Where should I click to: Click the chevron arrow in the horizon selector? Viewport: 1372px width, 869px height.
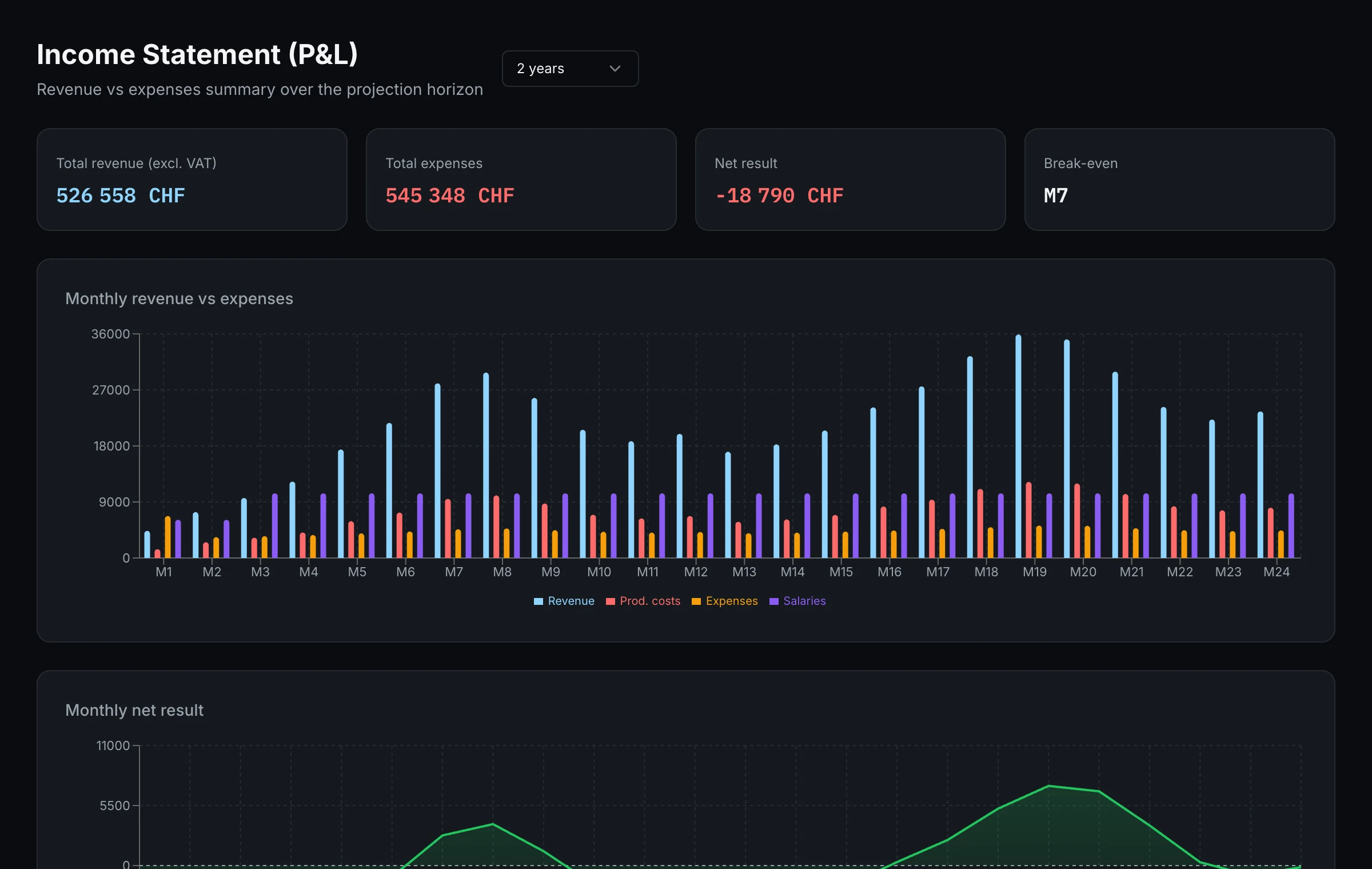[615, 69]
